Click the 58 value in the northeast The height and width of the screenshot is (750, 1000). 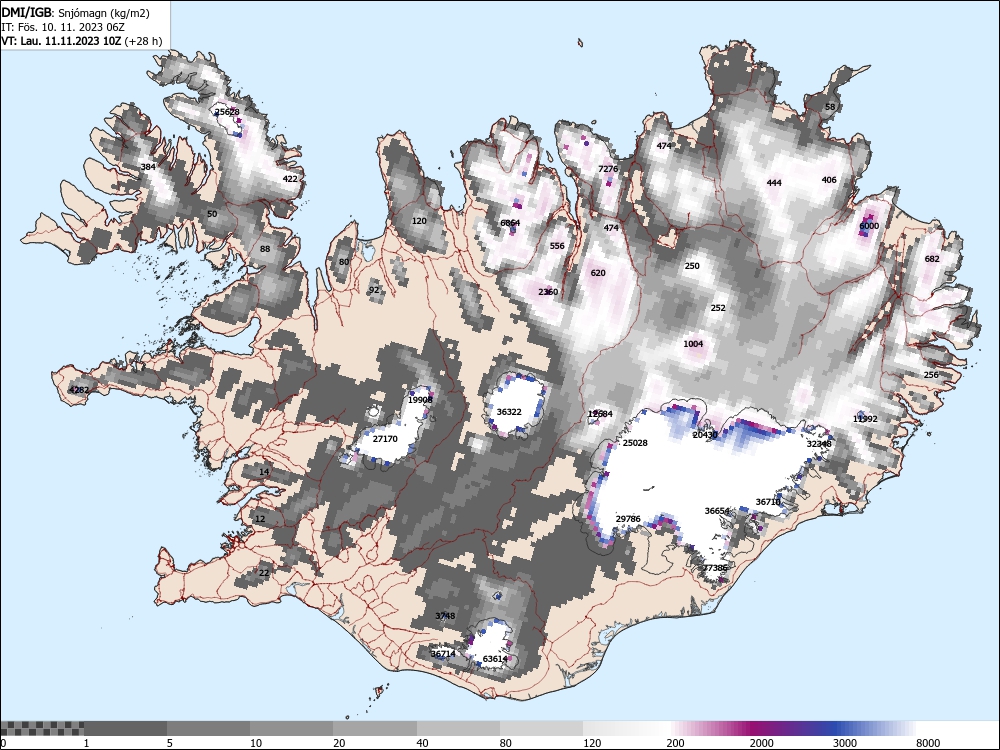pos(830,107)
